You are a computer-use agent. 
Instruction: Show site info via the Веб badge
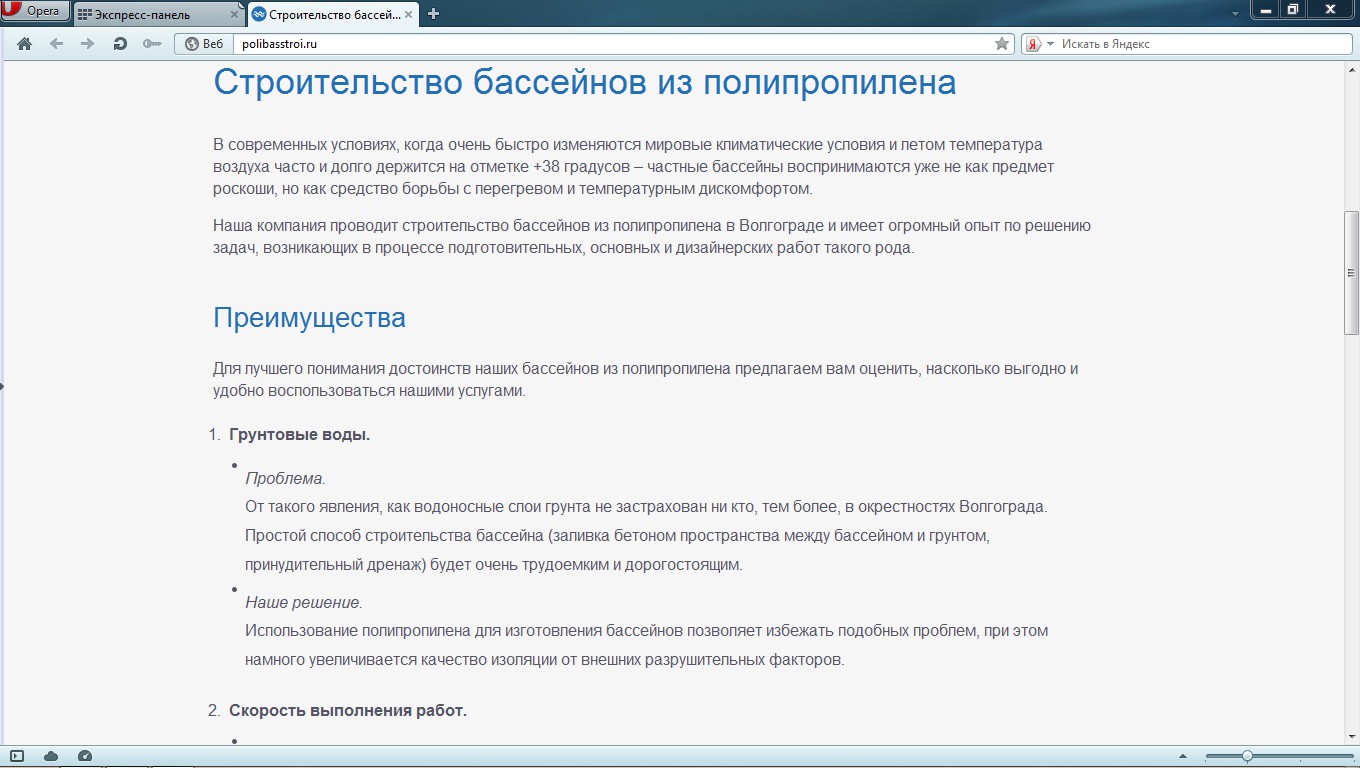pyautogui.click(x=204, y=44)
